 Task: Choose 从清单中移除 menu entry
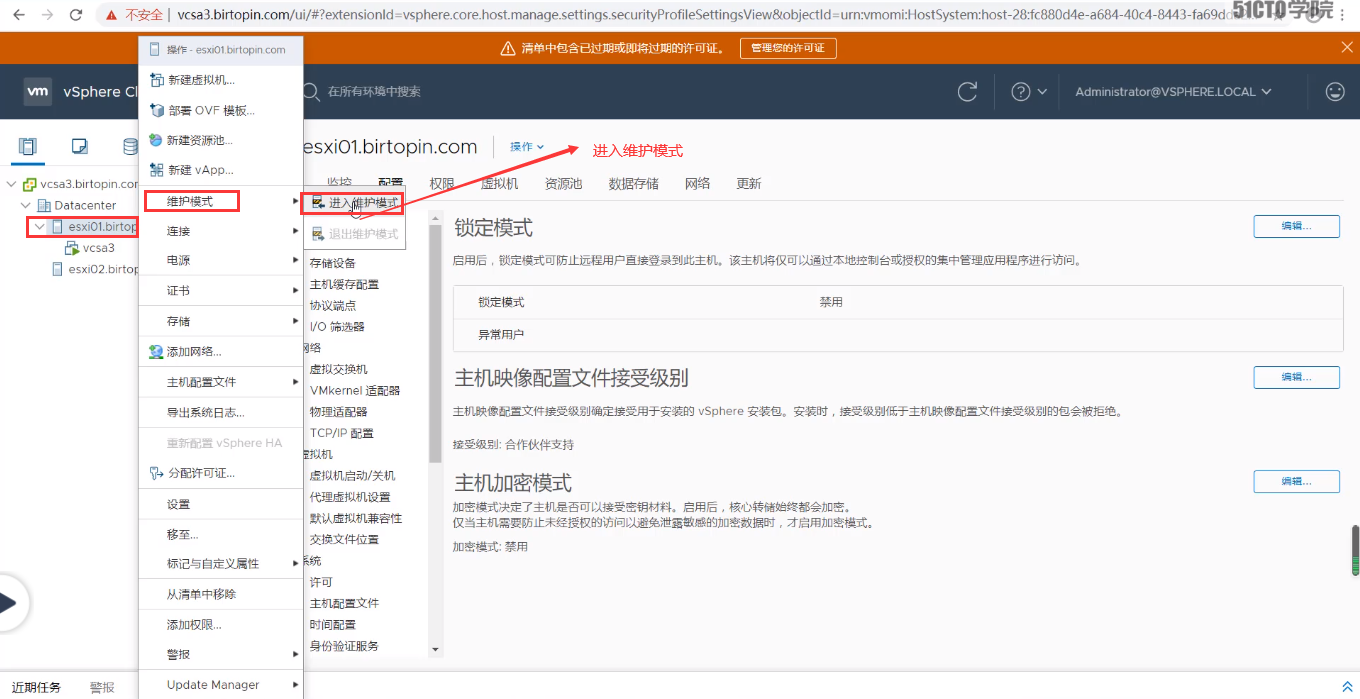220,594
